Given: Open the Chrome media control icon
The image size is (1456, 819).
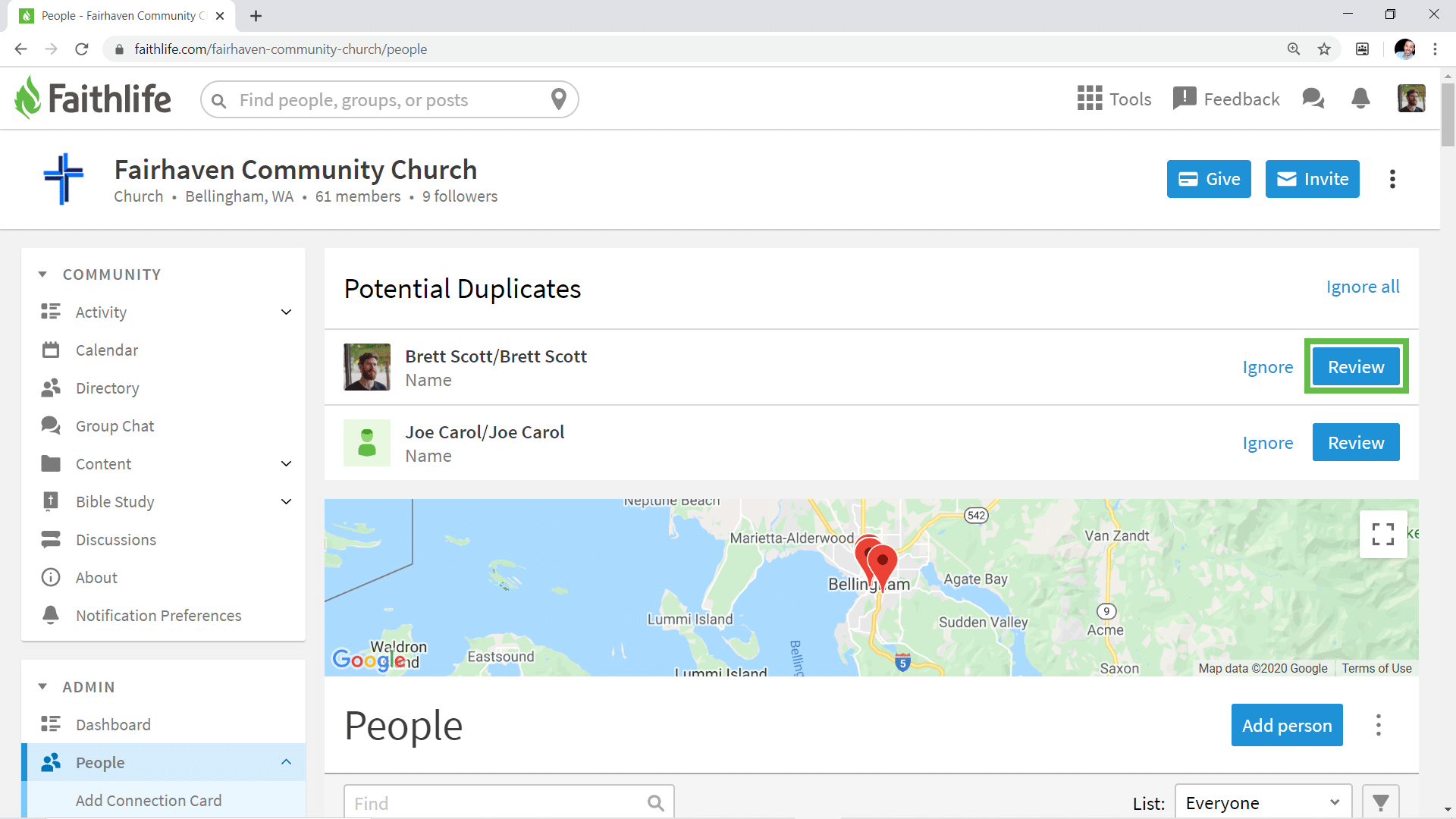Looking at the screenshot, I should [x=1363, y=49].
